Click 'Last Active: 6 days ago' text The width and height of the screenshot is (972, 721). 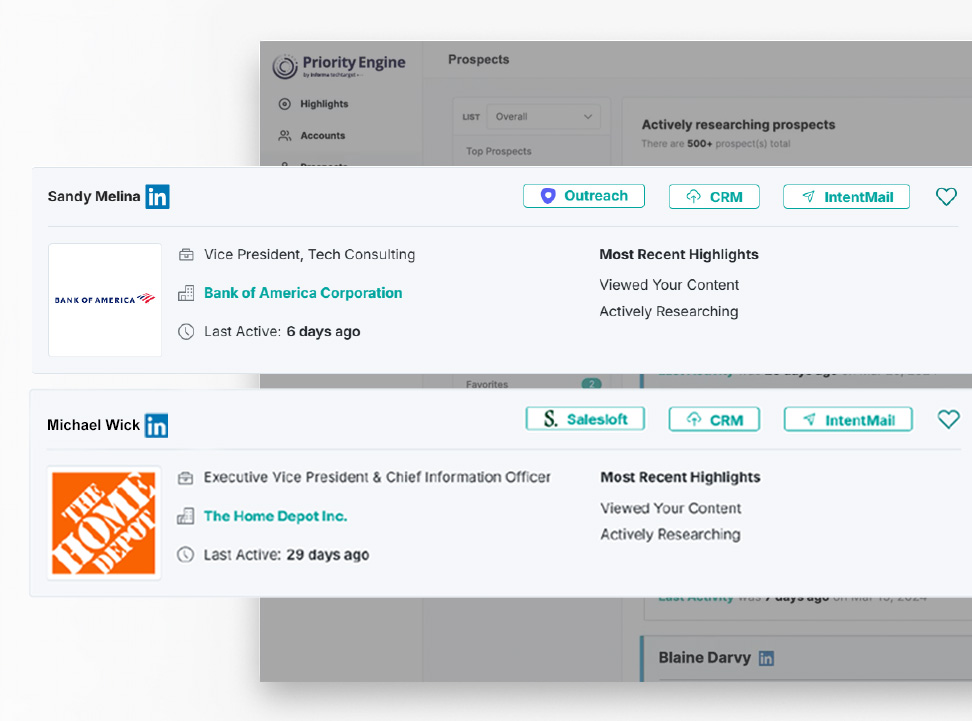click(282, 332)
